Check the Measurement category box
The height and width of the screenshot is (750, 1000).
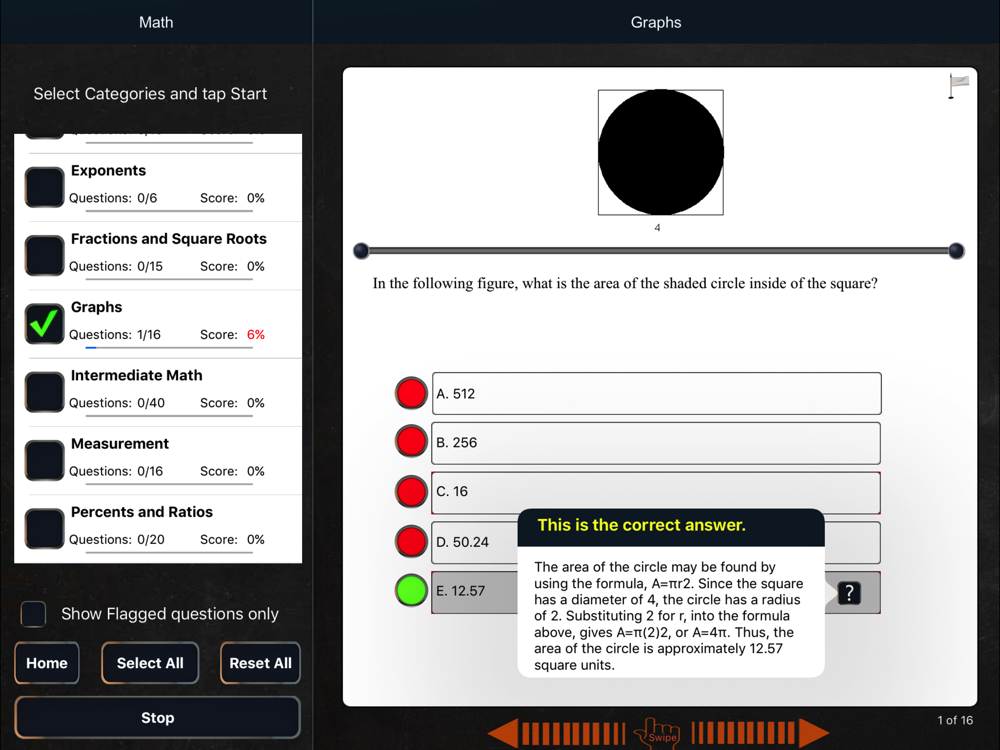pyautogui.click(x=45, y=460)
